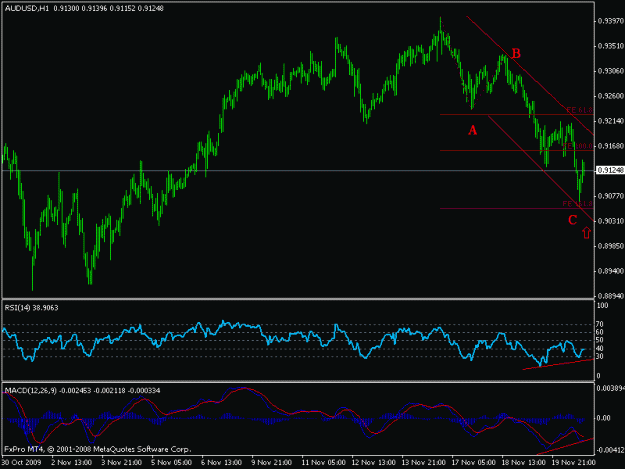Click the MACD scale value -0.00412

[x=610, y=450]
